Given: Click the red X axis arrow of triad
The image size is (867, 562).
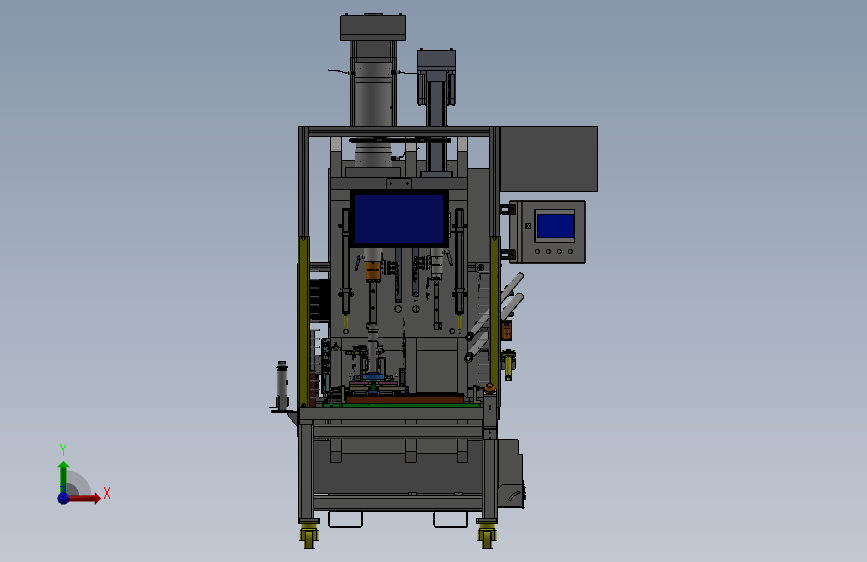Looking at the screenshot, I should point(84,498).
